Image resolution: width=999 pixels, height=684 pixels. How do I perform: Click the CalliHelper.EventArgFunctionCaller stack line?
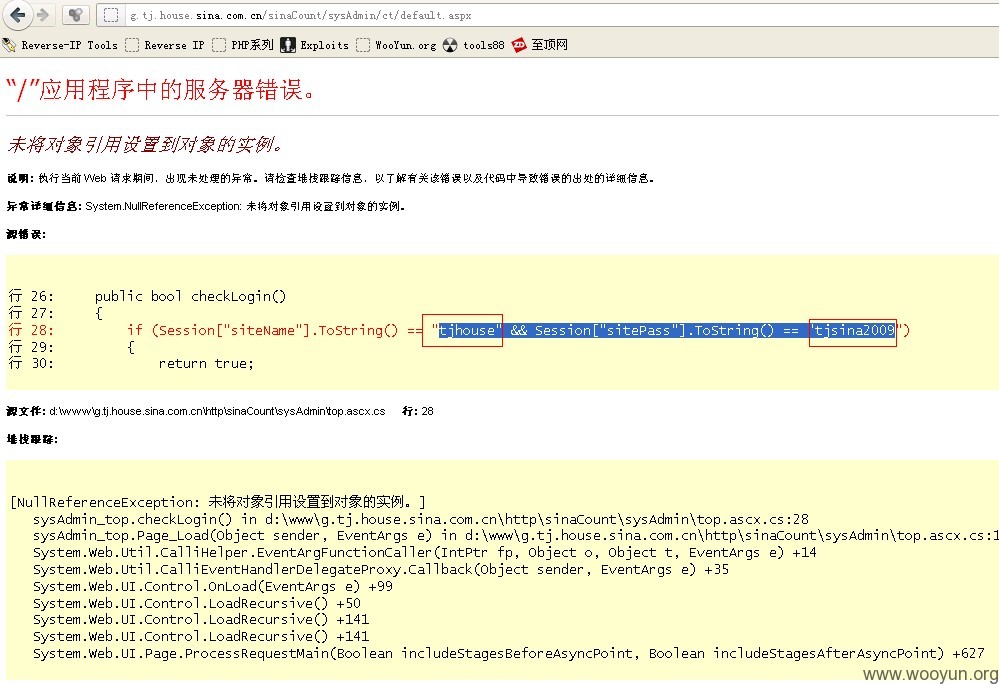tap(424, 553)
